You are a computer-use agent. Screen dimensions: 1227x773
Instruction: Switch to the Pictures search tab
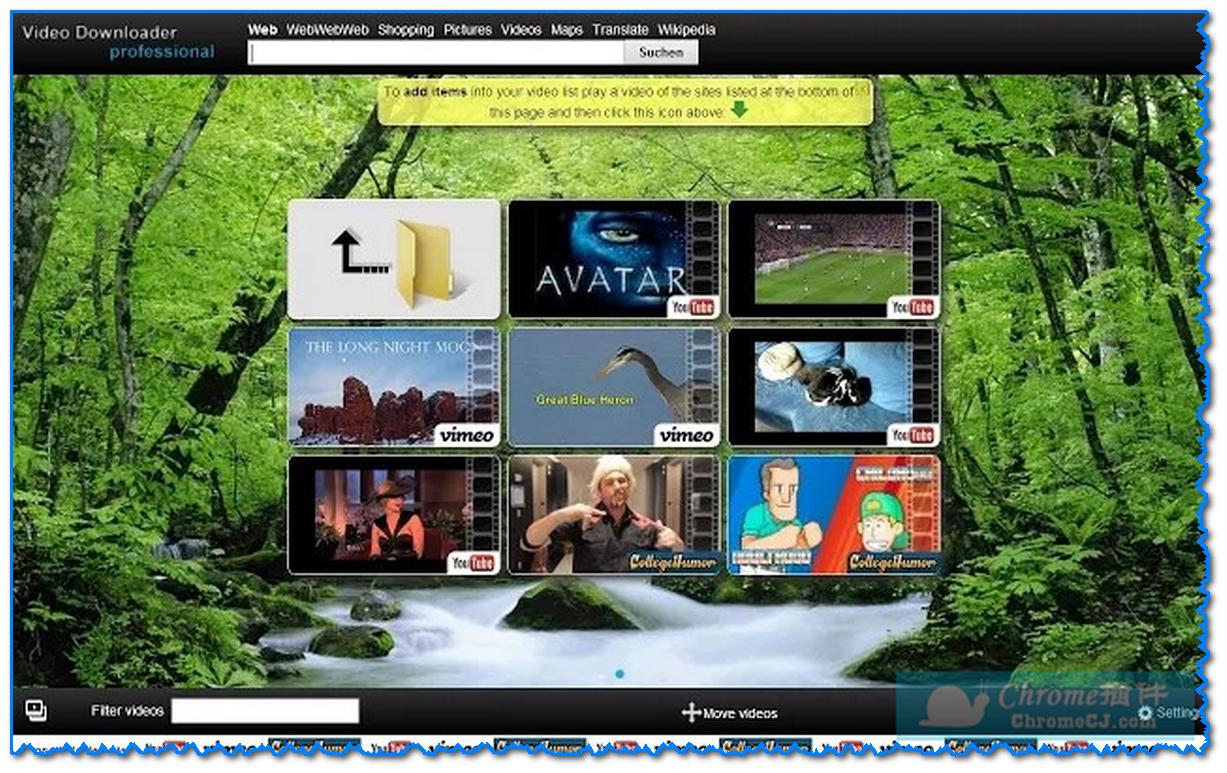click(x=468, y=30)
